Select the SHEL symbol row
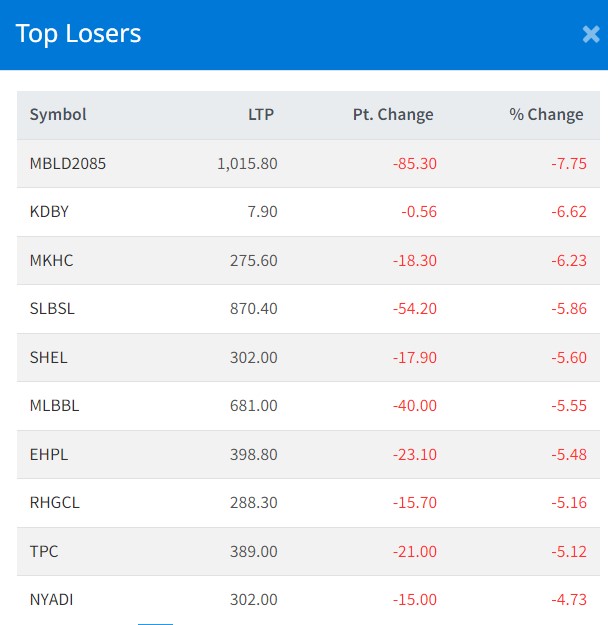The width and height of the screenshot is (608, 625). point(49,357)
